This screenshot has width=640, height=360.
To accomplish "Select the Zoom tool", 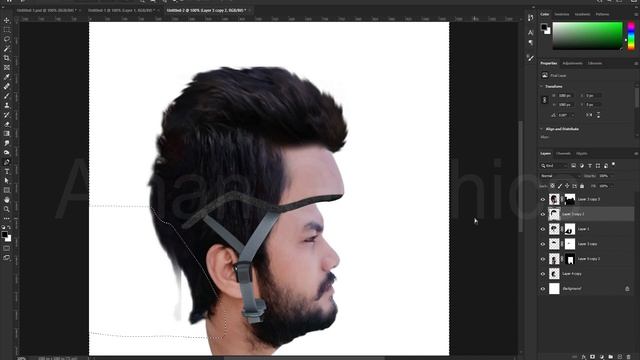I will coord(7,209).
